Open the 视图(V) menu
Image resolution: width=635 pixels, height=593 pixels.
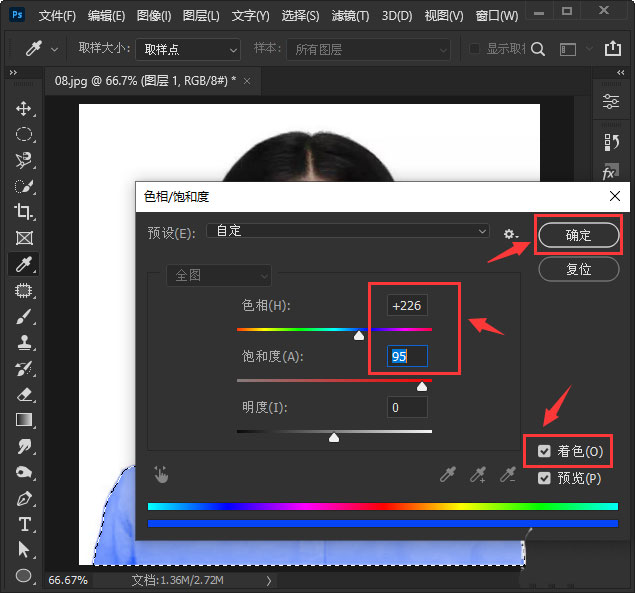tap(444, 16)
